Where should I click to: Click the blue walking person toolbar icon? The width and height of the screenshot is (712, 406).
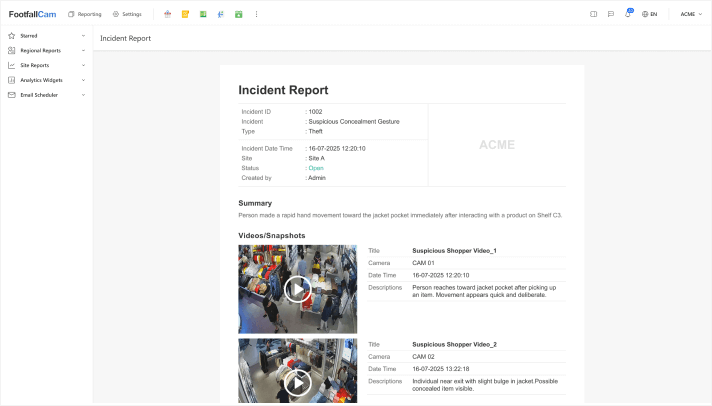click(x=221, y=14)
